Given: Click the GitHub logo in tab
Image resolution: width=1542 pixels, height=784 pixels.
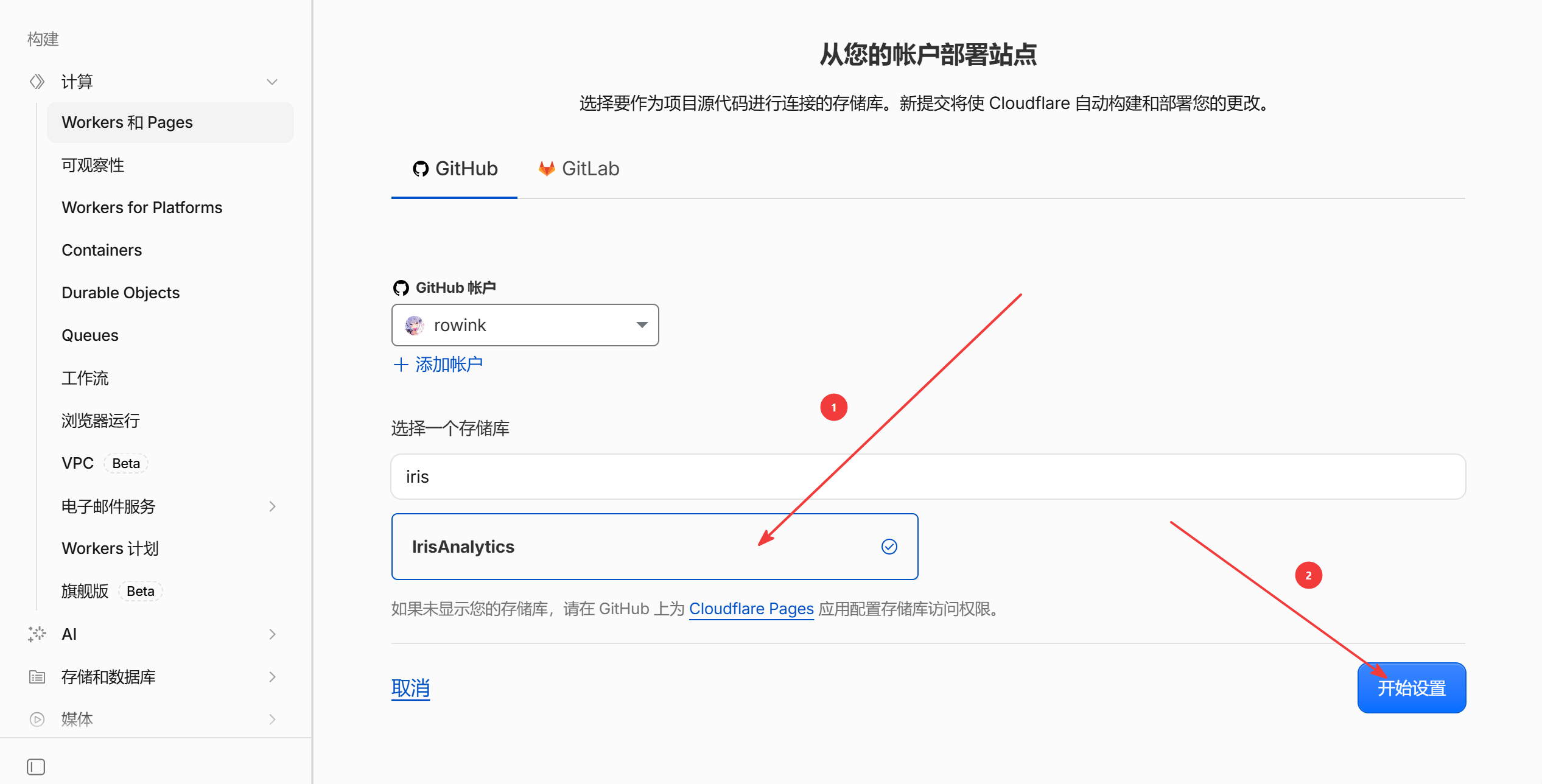Looking at the screenshot, I should tap(421, 169).
